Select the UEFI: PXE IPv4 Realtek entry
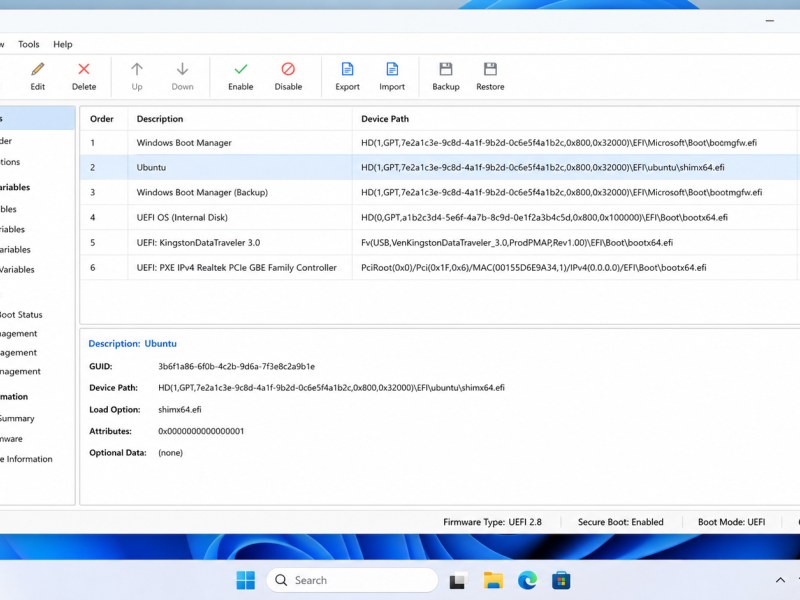This screenshot has width=800, height=600. click(x=440, y=267)
